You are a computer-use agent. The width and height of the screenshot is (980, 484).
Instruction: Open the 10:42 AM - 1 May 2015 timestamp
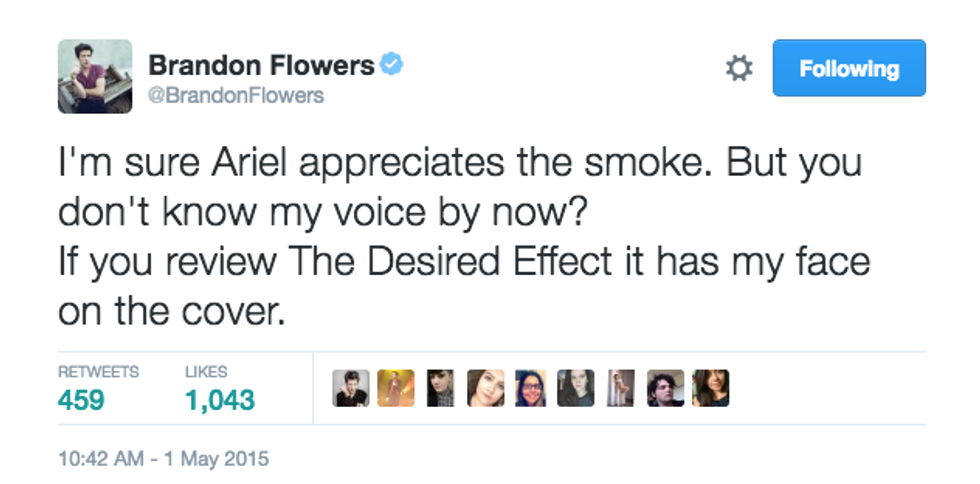[163, 460]
